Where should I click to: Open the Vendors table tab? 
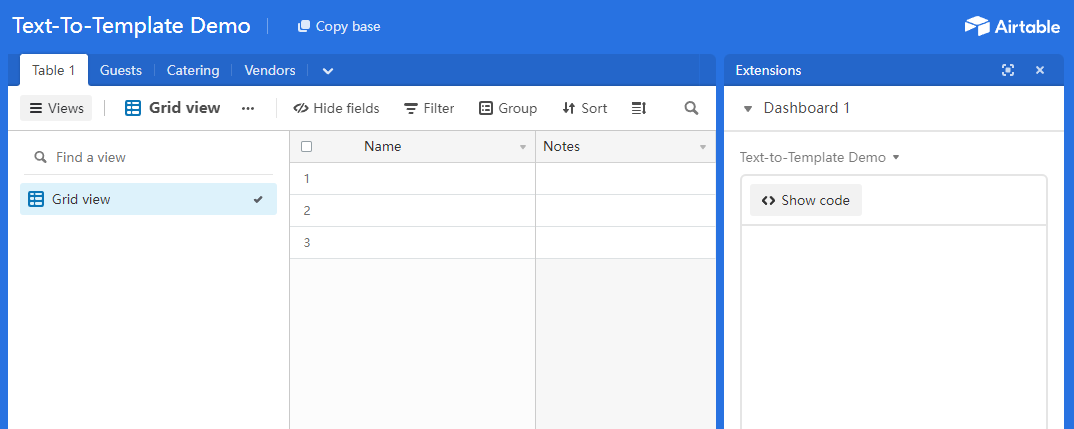270,70
